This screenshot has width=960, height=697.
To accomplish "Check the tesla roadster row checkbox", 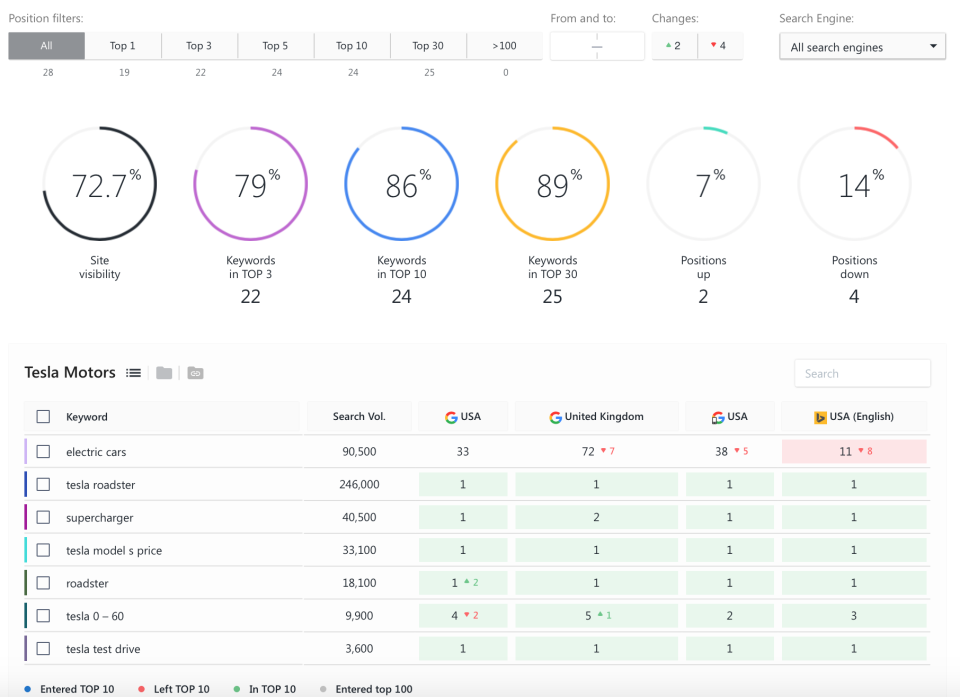I will click(x=43, y=484).
